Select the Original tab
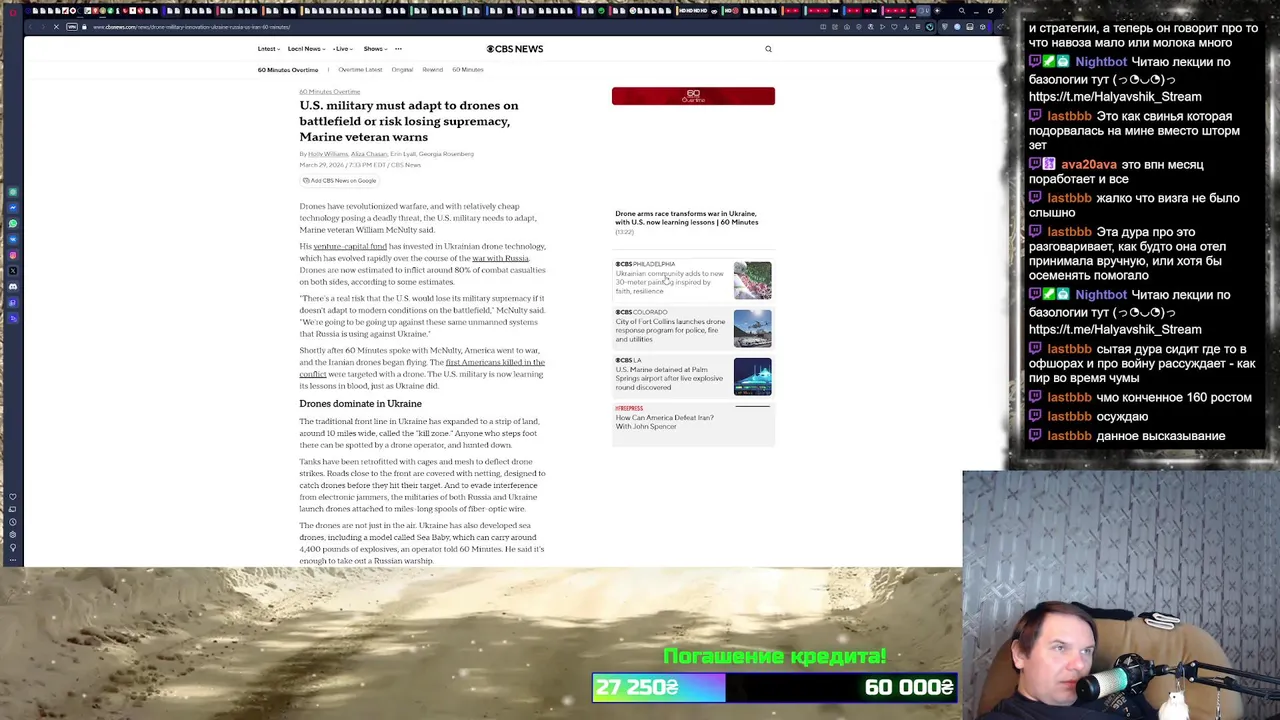1280x720 pixels. [402, 70]
